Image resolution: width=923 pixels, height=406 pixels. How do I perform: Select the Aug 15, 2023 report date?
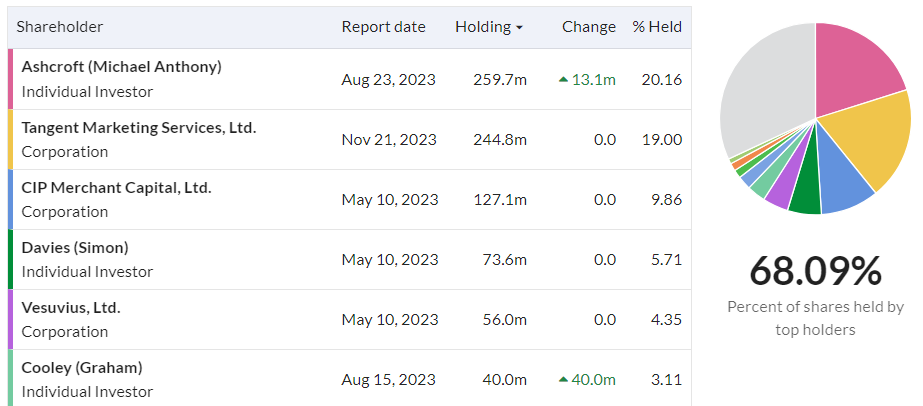389,380
